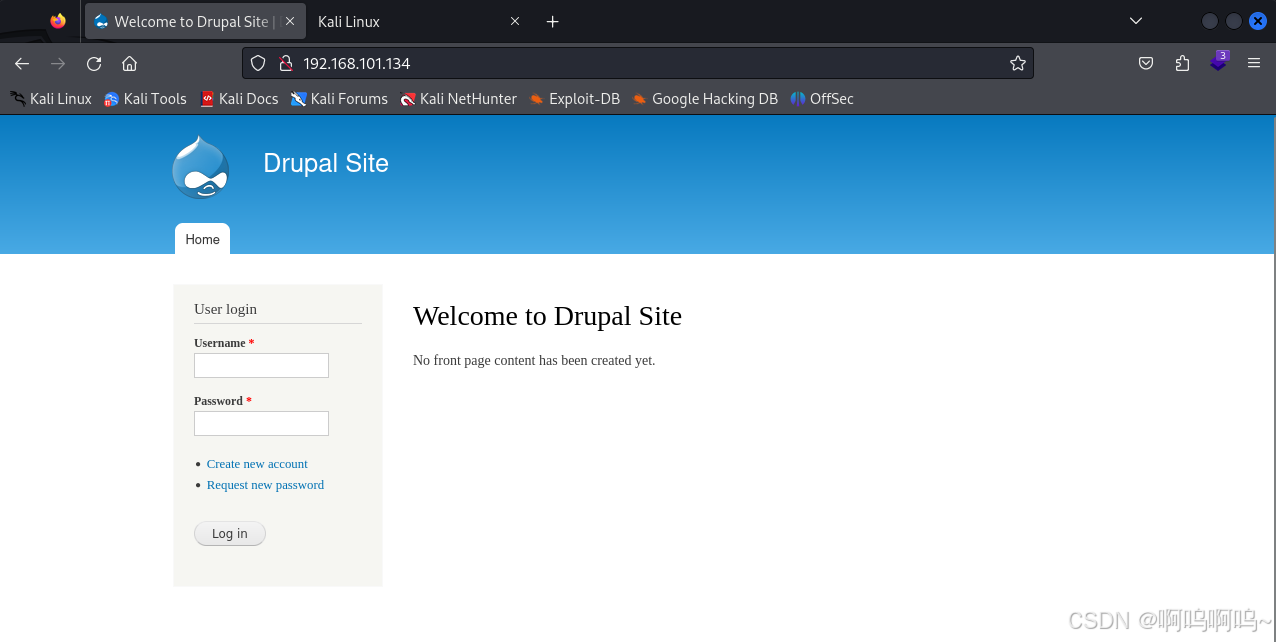1276x642 pixels.
Task: Open the Kali Tools bookmark
Action: 145,99
